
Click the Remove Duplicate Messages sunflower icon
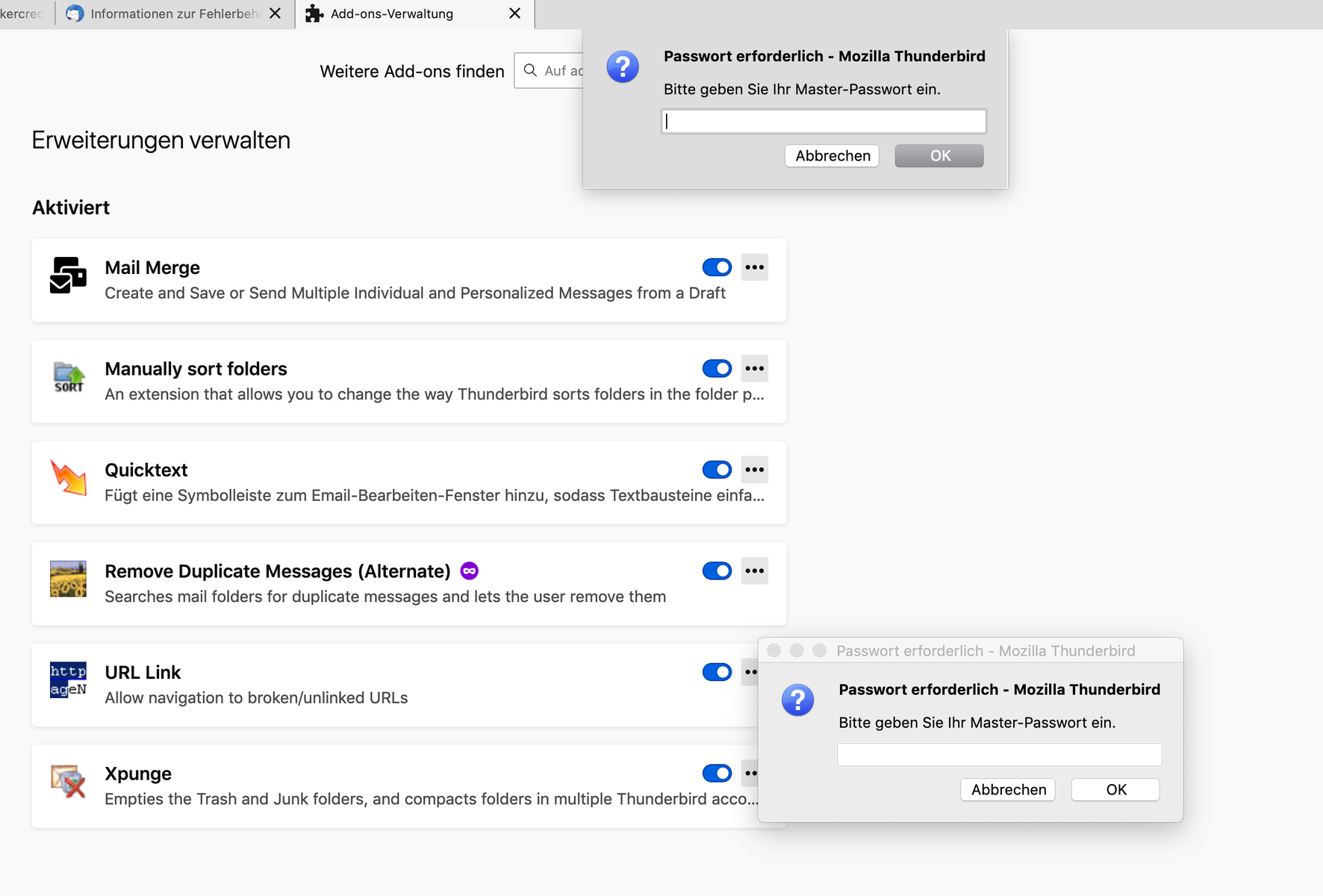click(68, 579)
